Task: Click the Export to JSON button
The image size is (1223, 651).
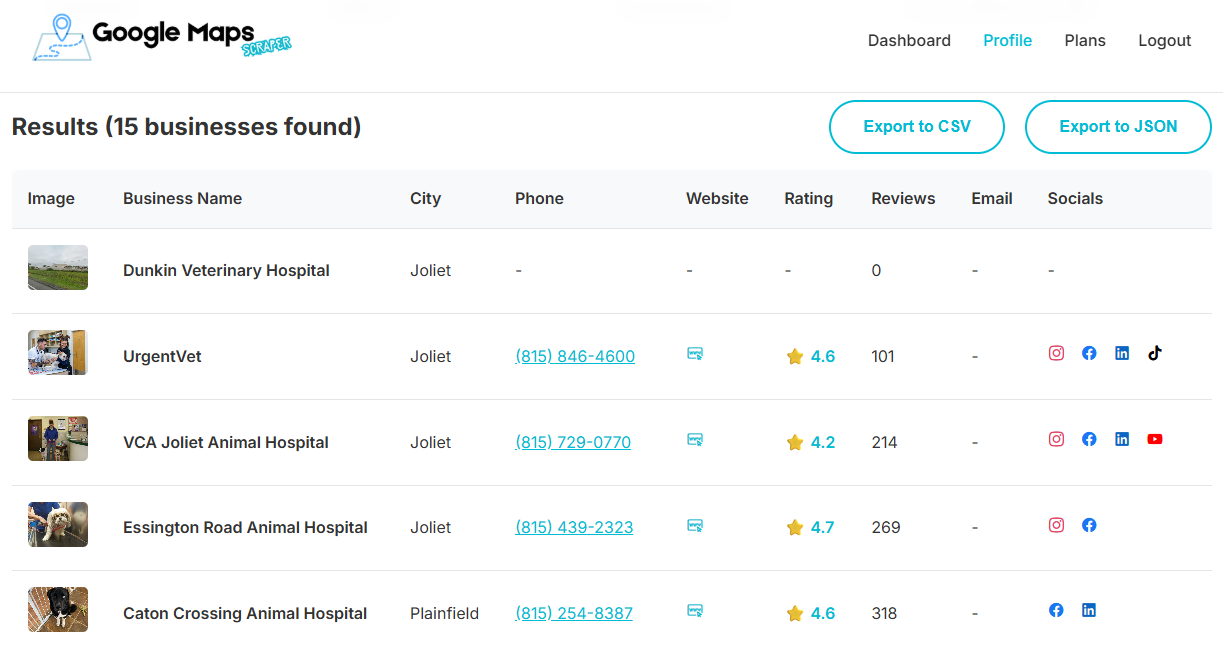Action: (x=1118, y=127)
